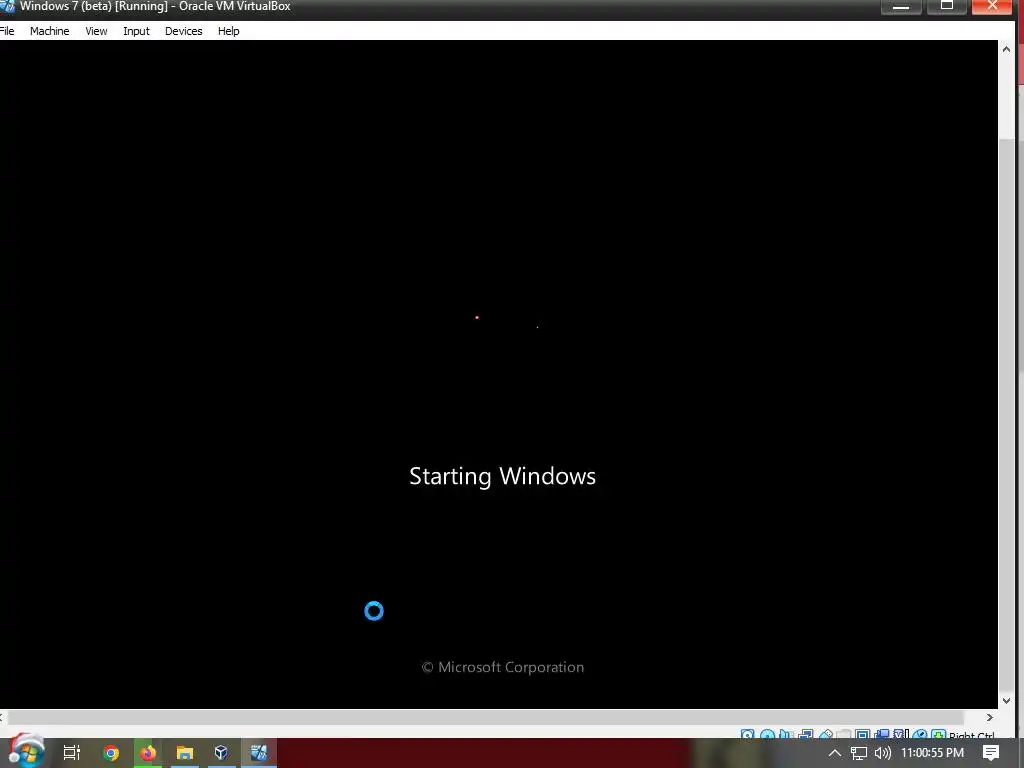
Task: Click inside the VM Starting Windows screen
Action: (x=499, y=374)
